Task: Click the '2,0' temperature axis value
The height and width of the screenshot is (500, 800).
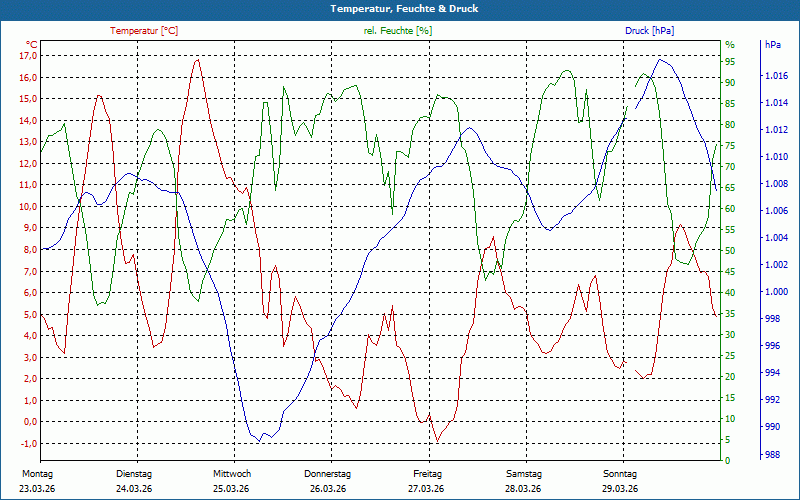Action: 30,379
